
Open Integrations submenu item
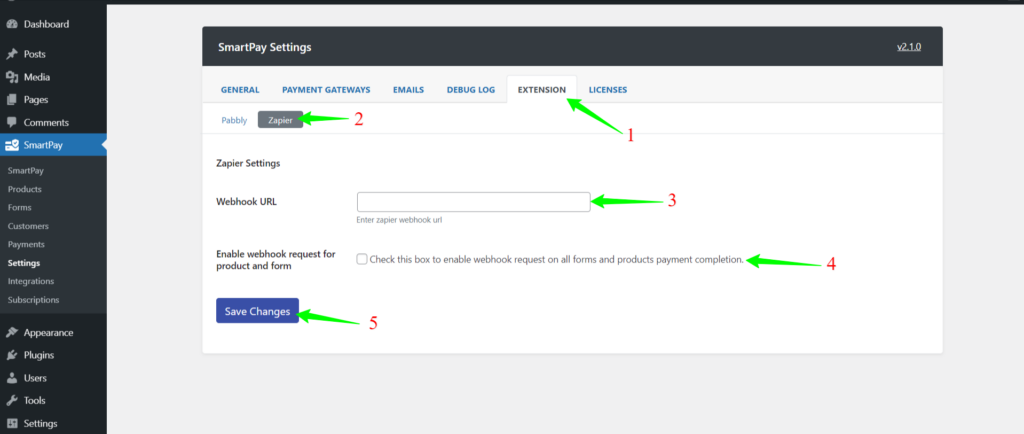pos(31,281)
